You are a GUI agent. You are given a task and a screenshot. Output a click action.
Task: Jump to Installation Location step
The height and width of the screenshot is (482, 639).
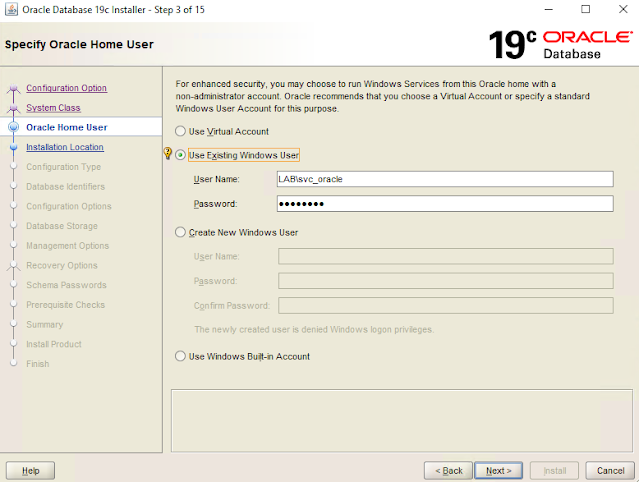coord(65,147)
